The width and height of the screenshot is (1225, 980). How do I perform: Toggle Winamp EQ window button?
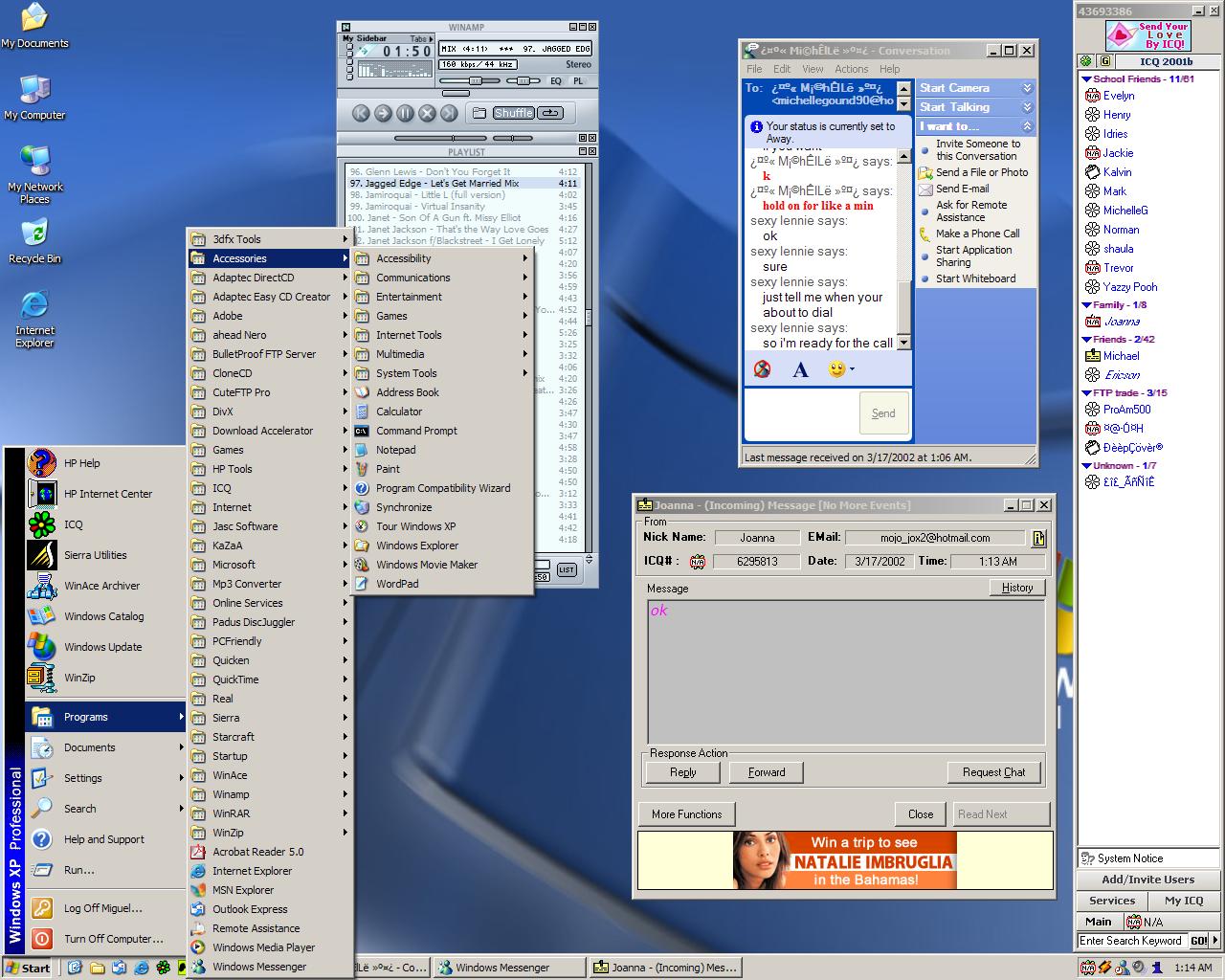point(556,81)
